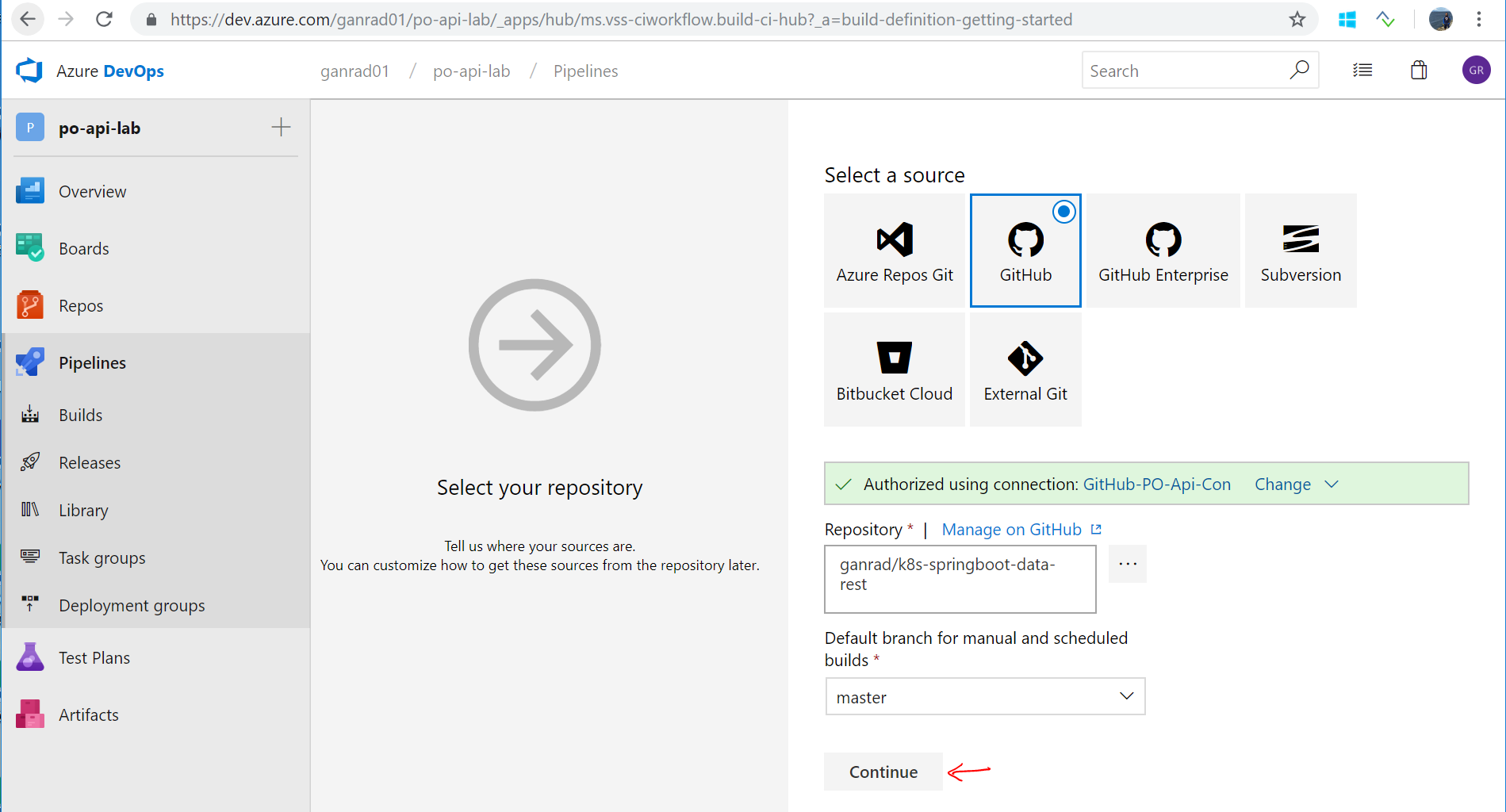Open the Repos sidebar icon
The image size is (1506, 812).
point(30,305)
